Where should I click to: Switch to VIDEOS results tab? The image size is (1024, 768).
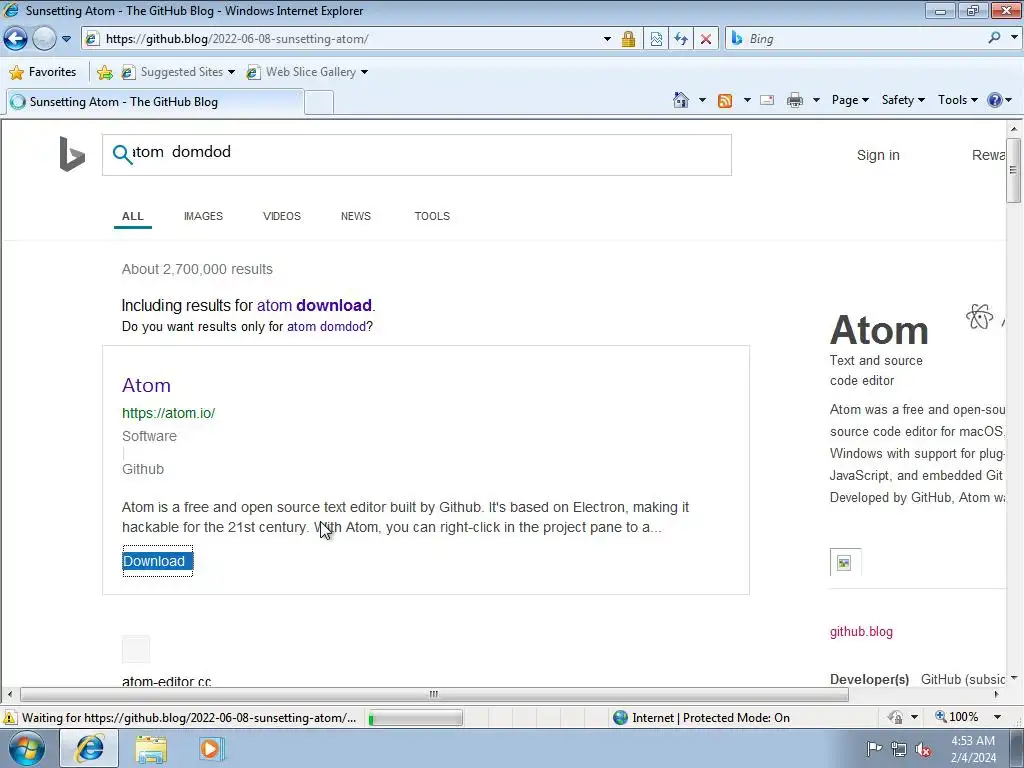[281, 216]
